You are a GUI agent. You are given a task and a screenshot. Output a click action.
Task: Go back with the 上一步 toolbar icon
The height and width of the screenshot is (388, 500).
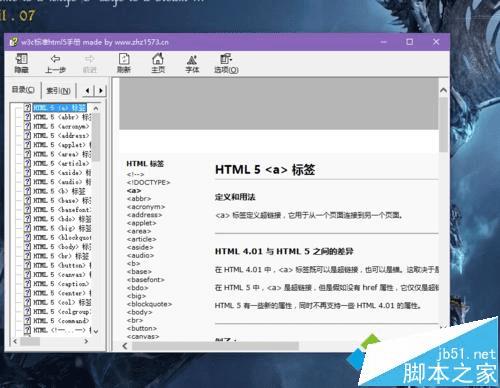55,63
